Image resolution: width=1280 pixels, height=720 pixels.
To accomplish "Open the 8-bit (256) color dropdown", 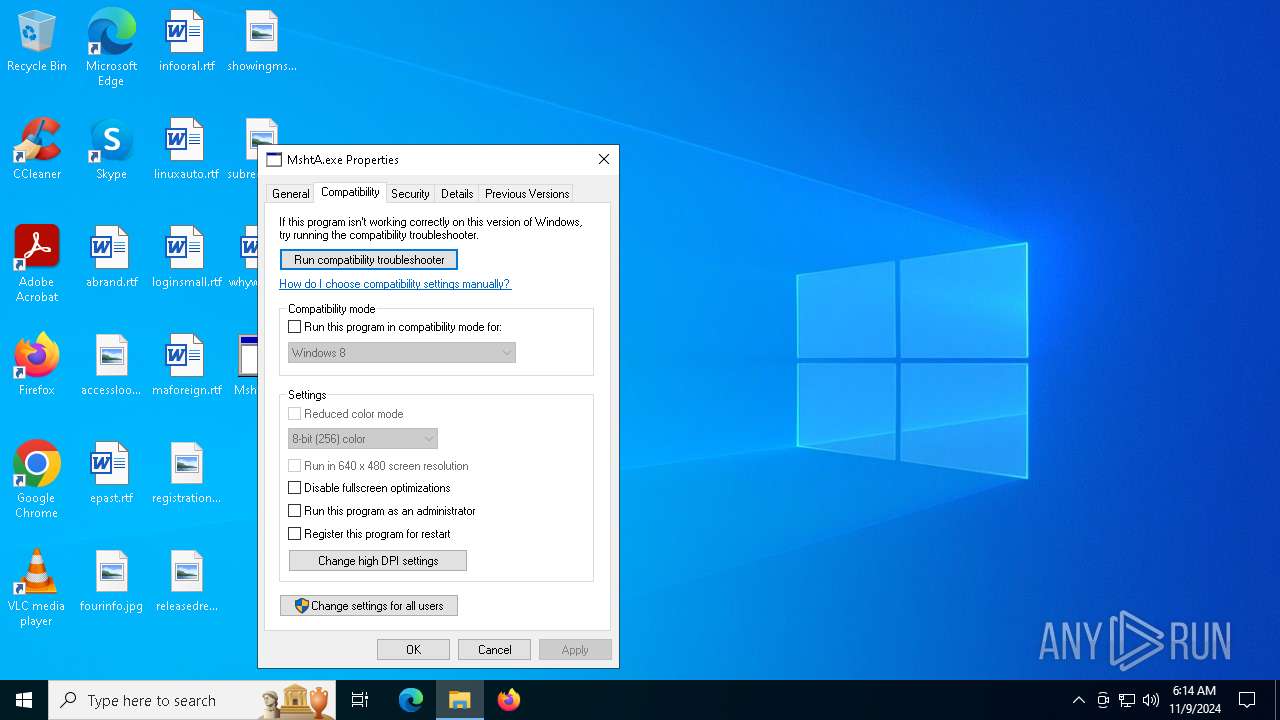I will click(x=363, y=439).
